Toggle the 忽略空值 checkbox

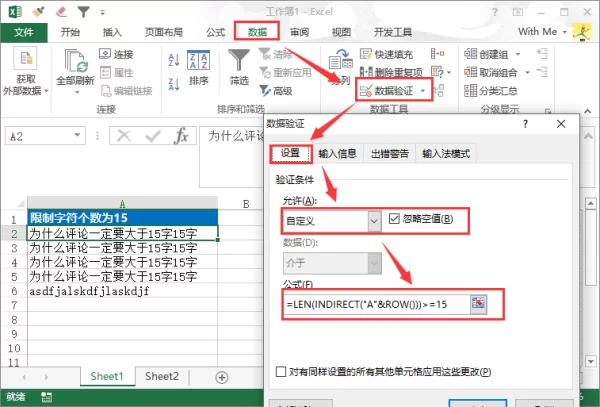pyautogui.click(x=393, y=219)
